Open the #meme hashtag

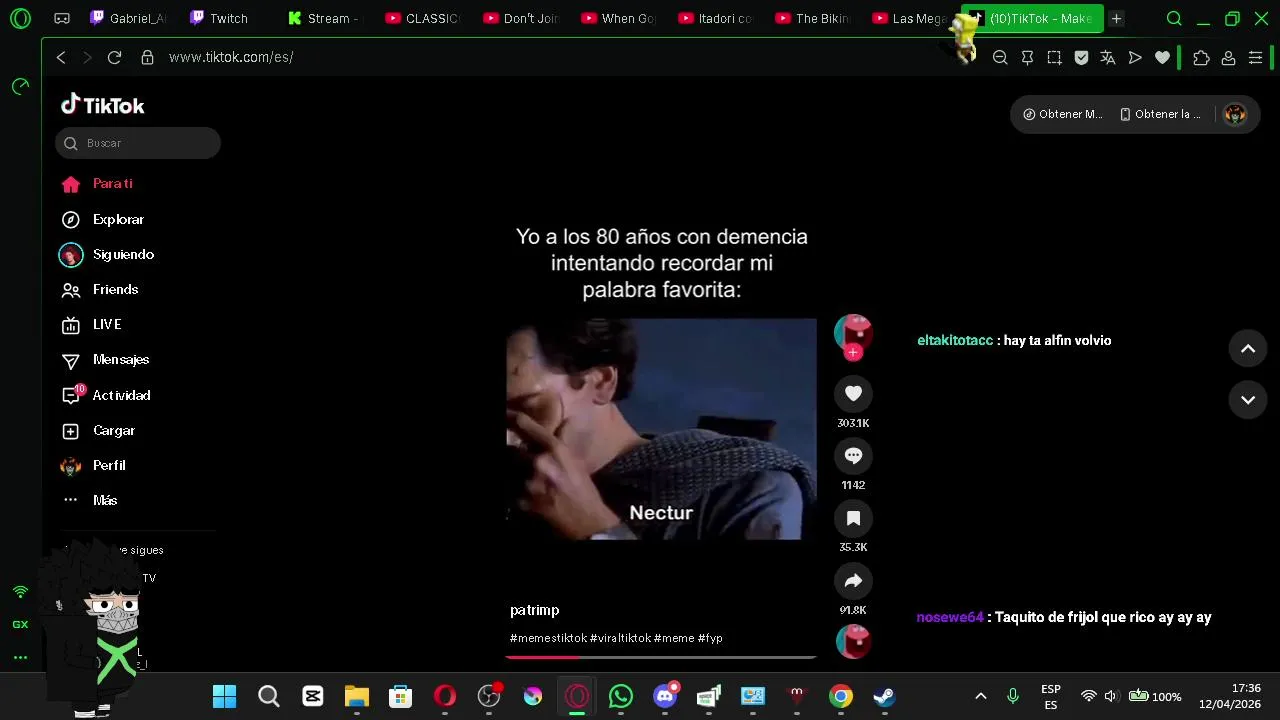(674, 638)
